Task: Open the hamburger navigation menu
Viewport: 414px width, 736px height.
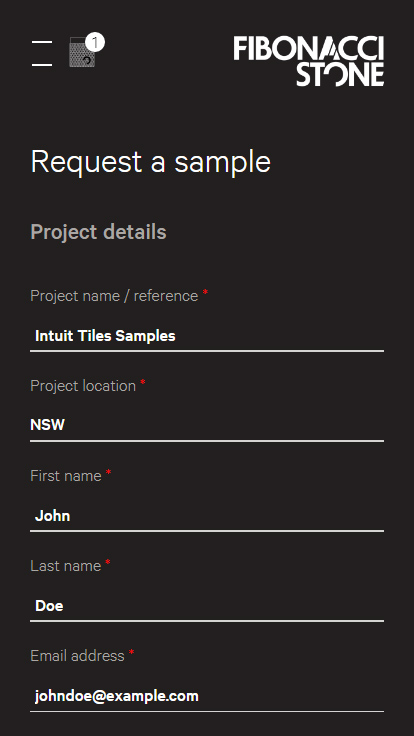Action: tap(42, 53)
